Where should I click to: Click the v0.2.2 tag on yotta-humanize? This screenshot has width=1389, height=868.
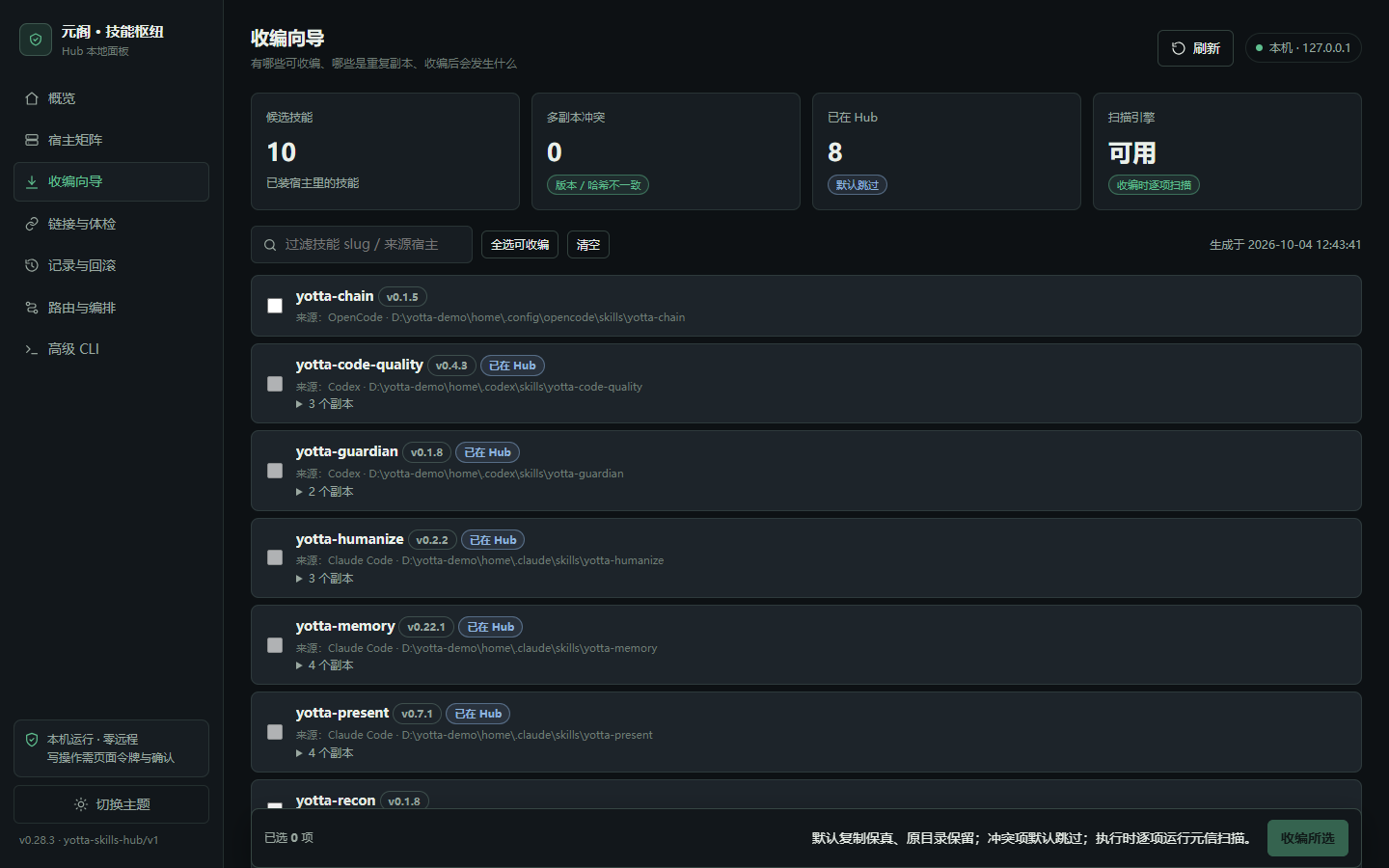432,540
